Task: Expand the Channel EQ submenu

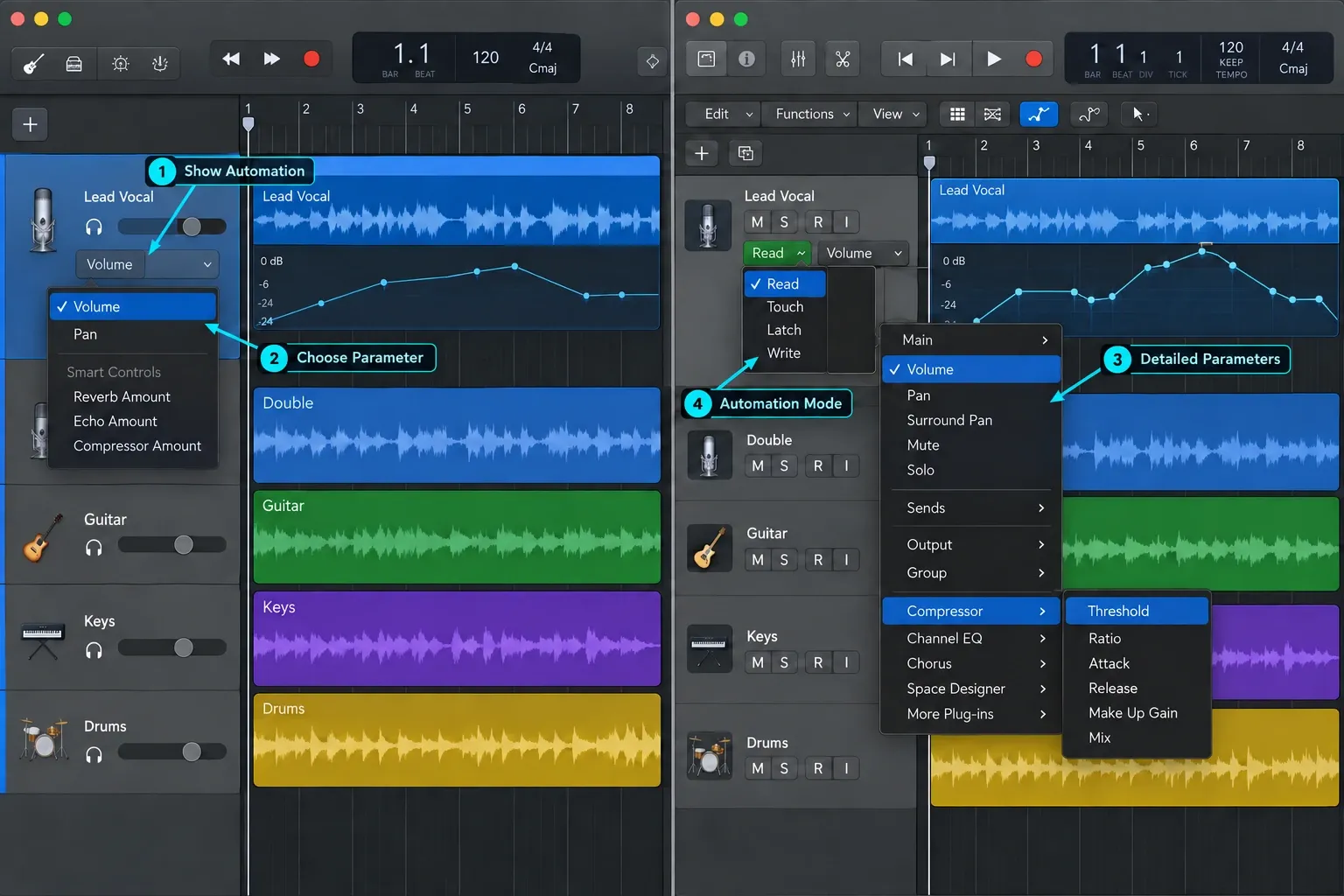Action: (971, 638)
